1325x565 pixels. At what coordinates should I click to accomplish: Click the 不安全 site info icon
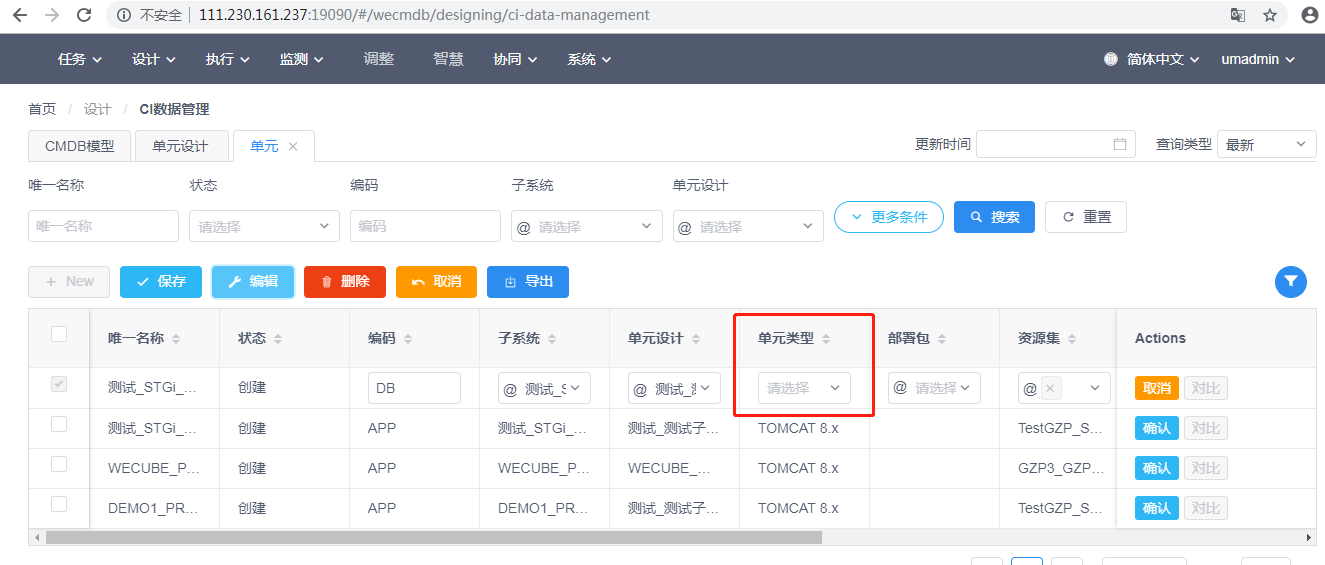click(x=124, y=15)
